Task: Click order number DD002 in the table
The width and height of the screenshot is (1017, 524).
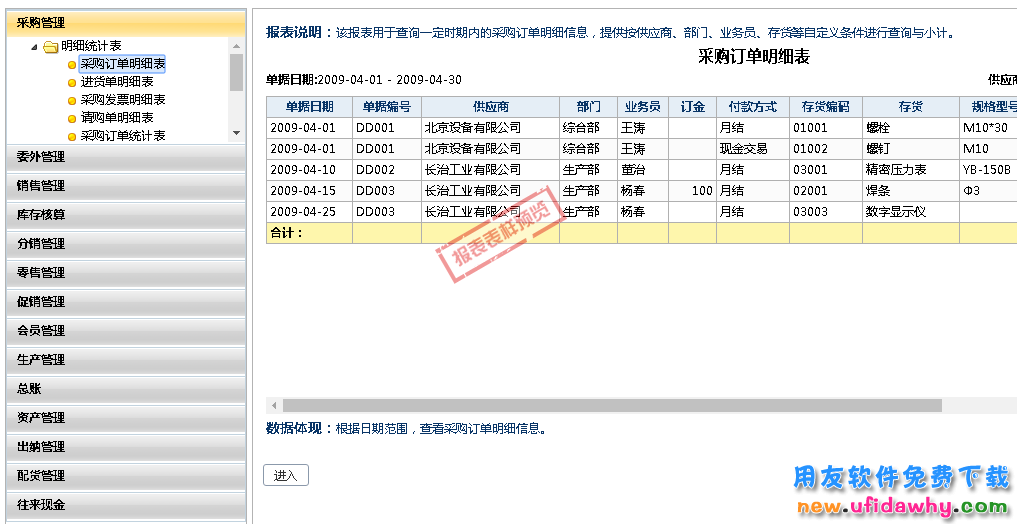Action: (x=376, y=170)
